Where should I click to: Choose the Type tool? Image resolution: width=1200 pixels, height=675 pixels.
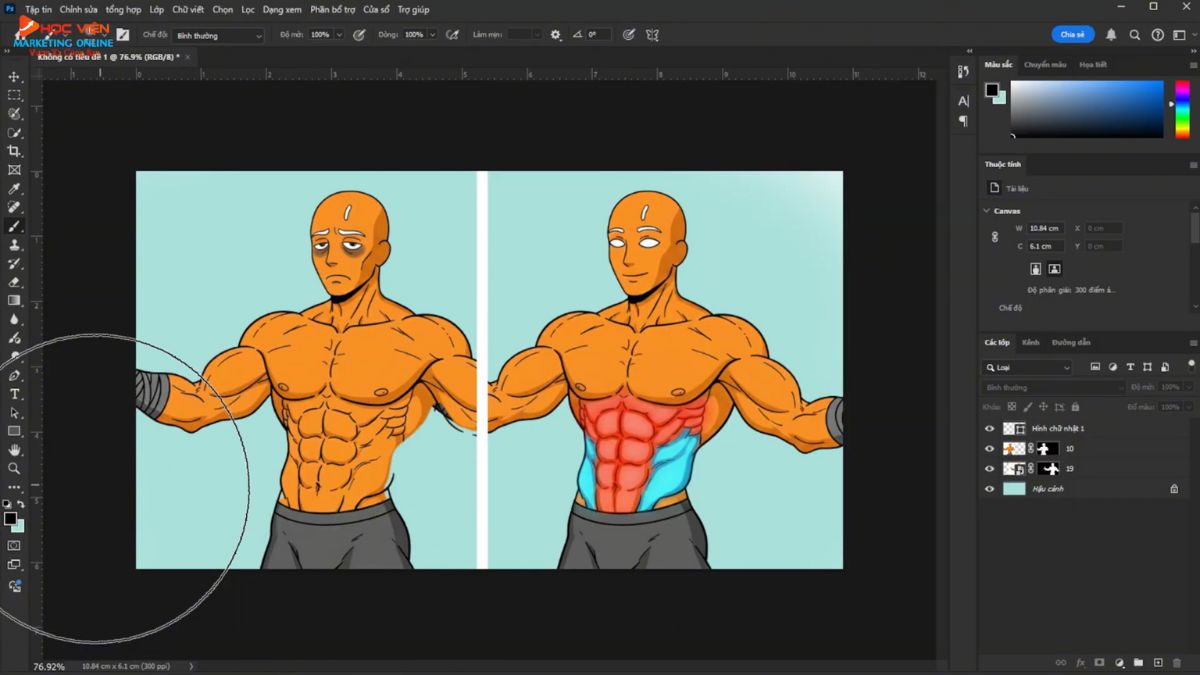(x=14, y=393)
